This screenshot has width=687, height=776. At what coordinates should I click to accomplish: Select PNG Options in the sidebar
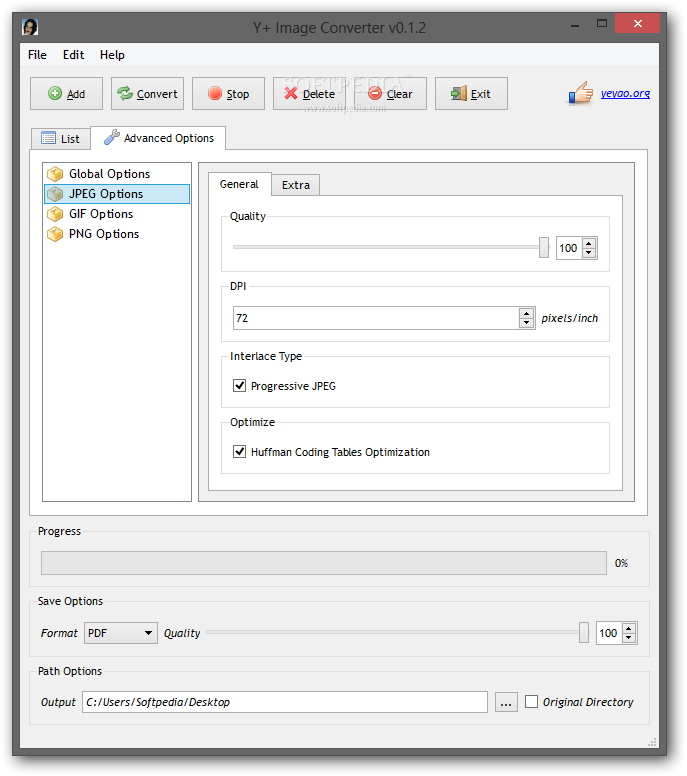[117, 234]
